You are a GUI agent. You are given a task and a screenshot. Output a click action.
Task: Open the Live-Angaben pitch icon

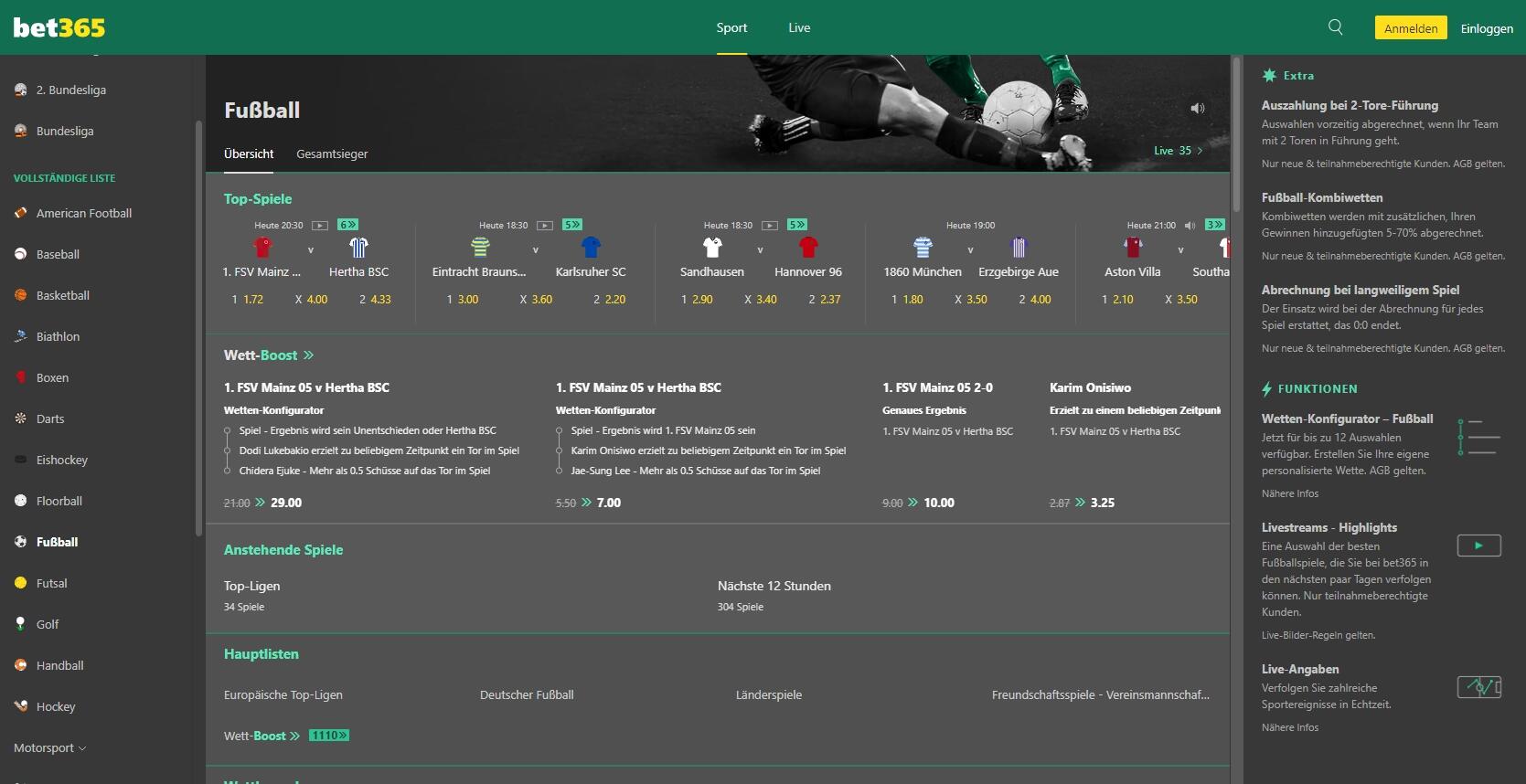[x=1478, y=686]
